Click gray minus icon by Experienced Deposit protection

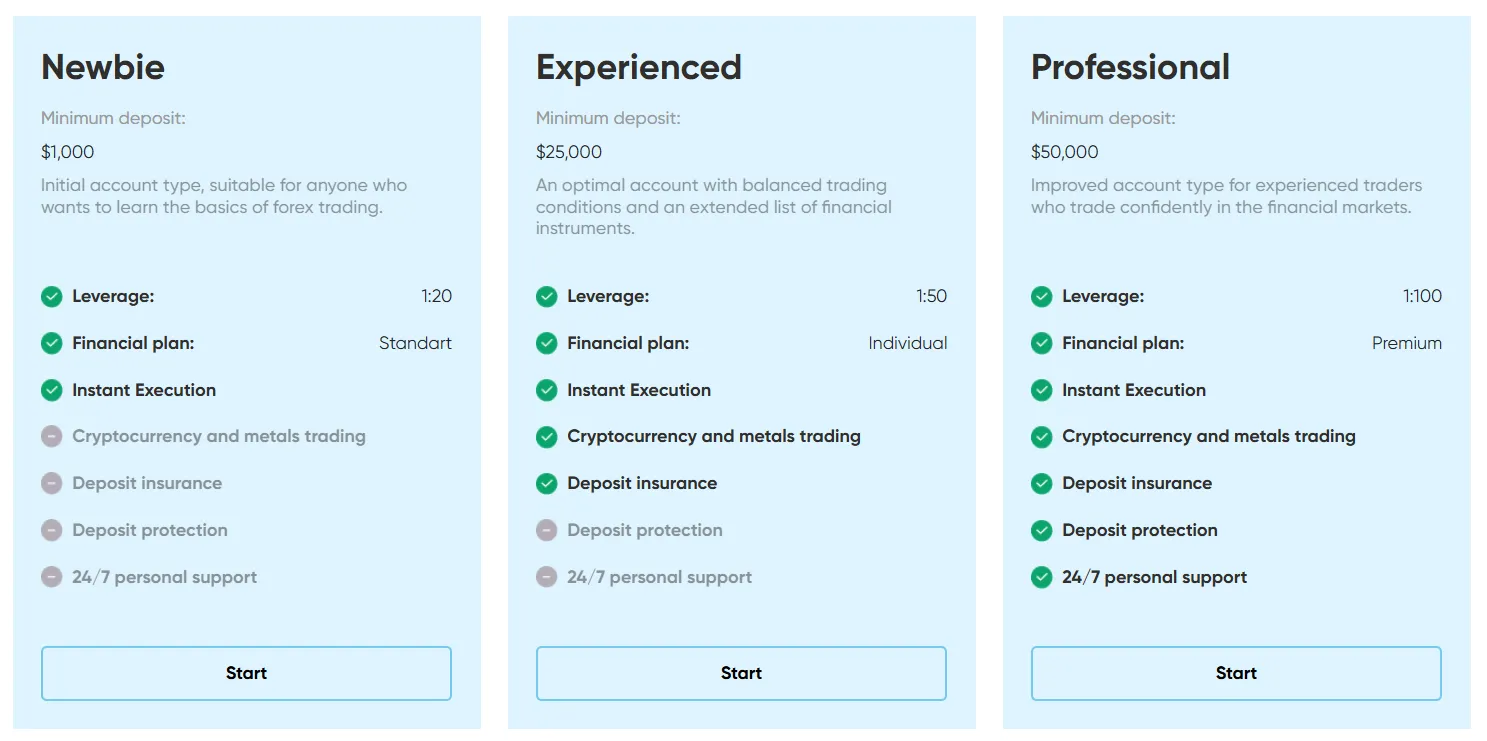pos(547,530)
